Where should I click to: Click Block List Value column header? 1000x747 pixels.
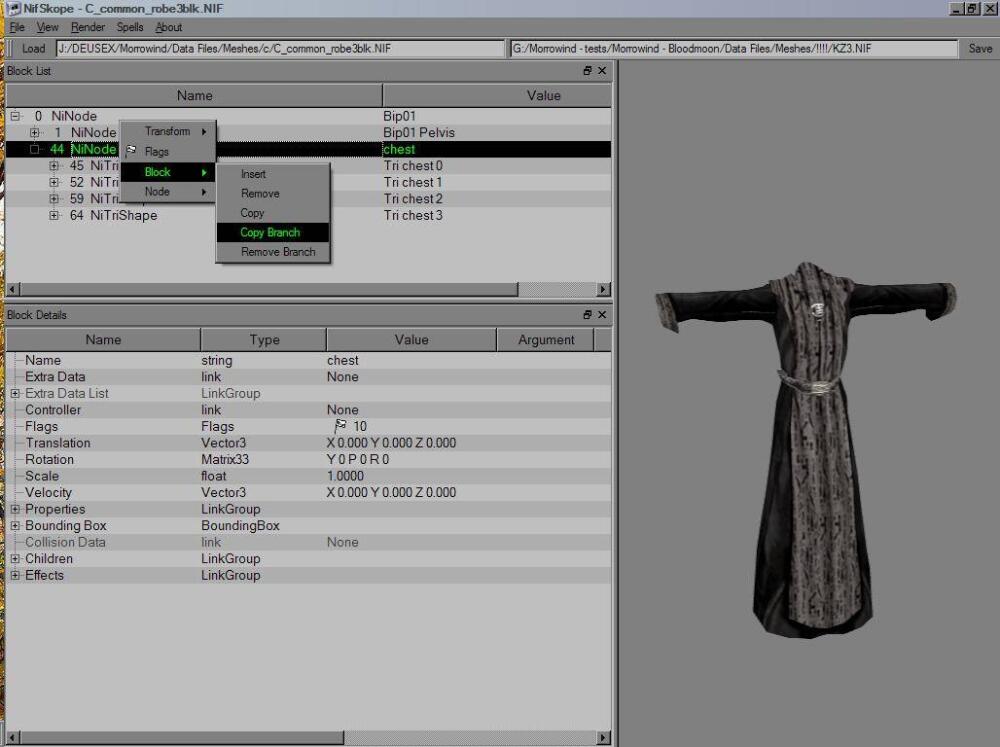coord(497,96)
